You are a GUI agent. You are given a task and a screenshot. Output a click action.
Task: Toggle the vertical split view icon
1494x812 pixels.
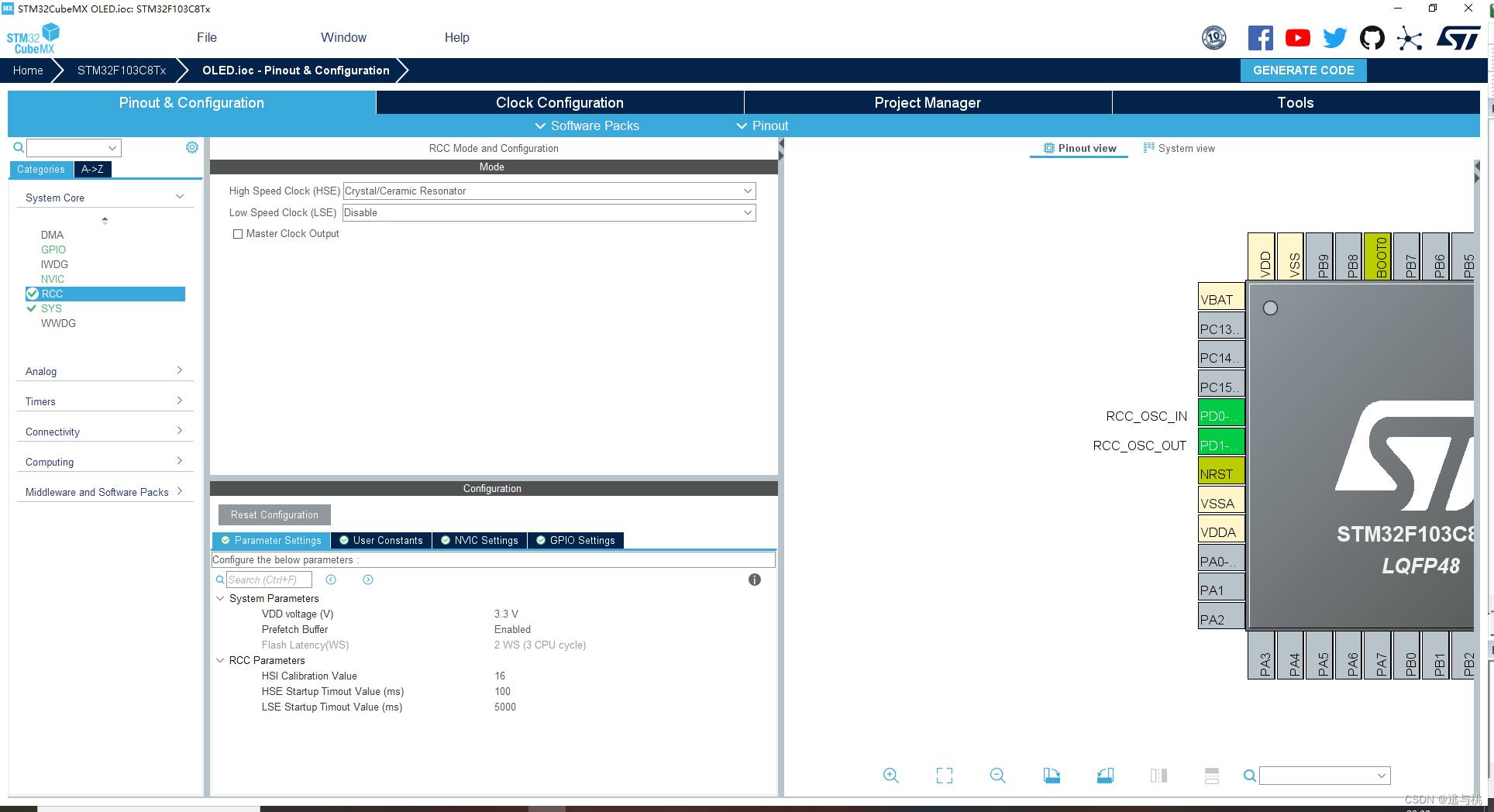coord(1158,776)
